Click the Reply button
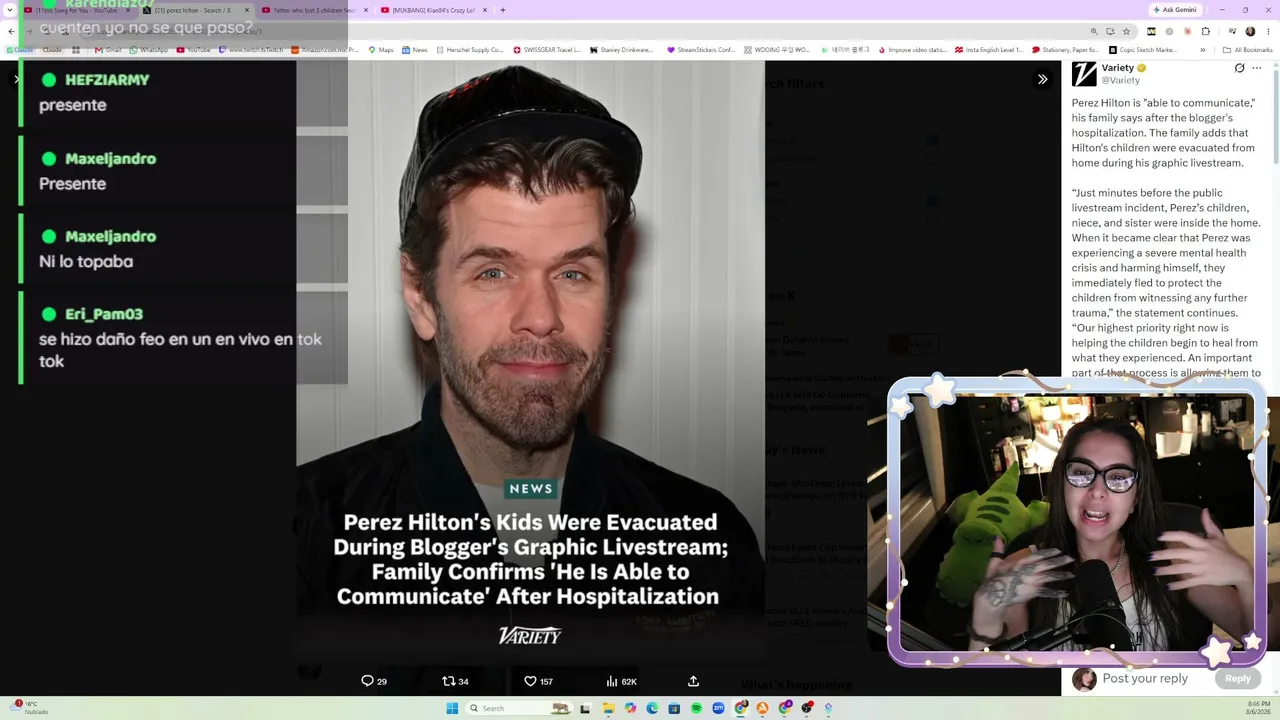Viewport: 1280px width, 720px height. point(1238,678)
